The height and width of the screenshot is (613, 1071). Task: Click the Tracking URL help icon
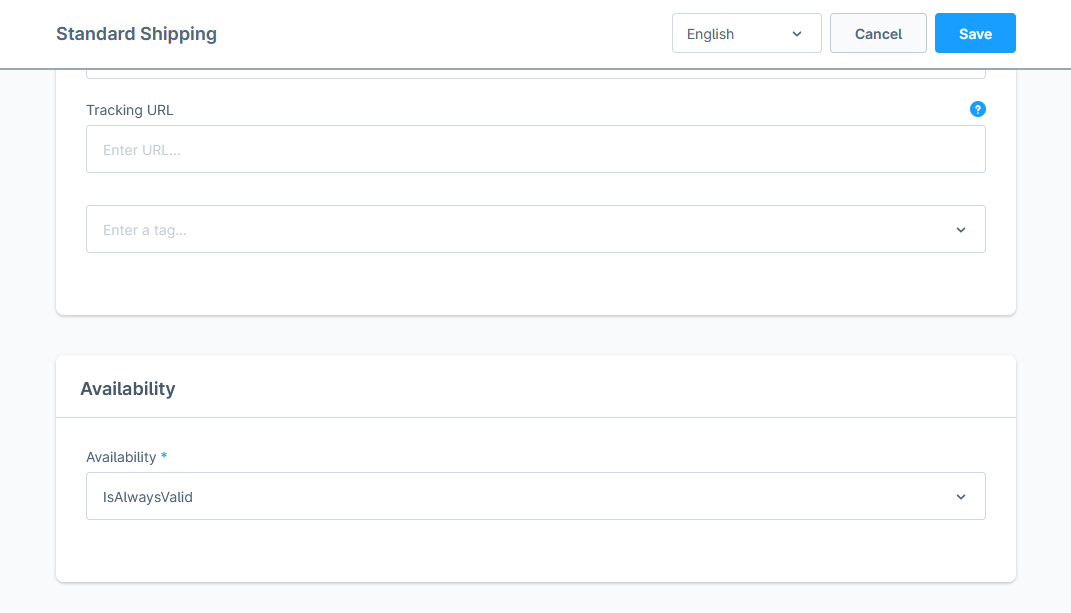pyautogui.click(x=977, y=109)
